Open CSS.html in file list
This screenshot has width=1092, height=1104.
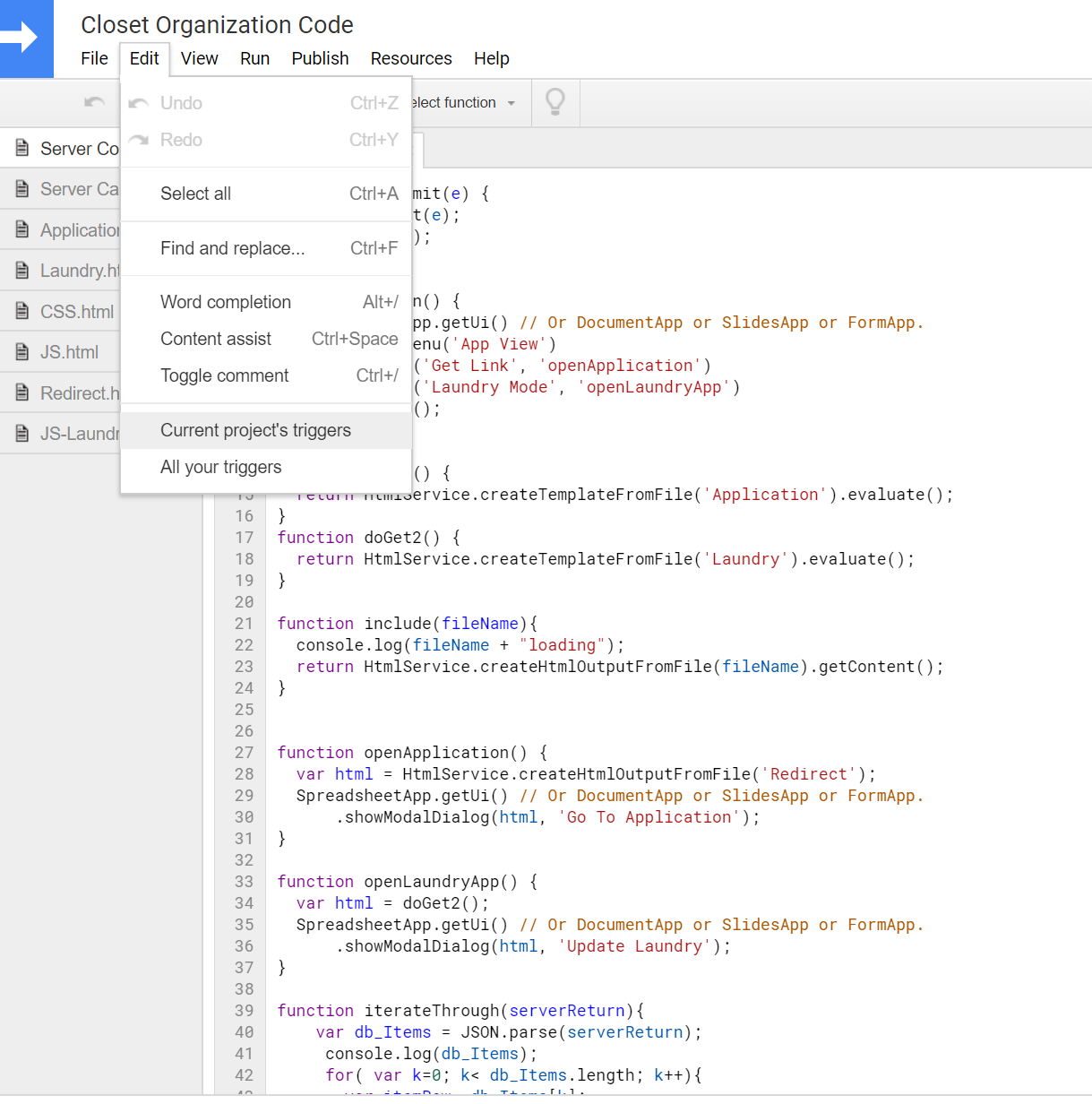[x=60, y=311]
